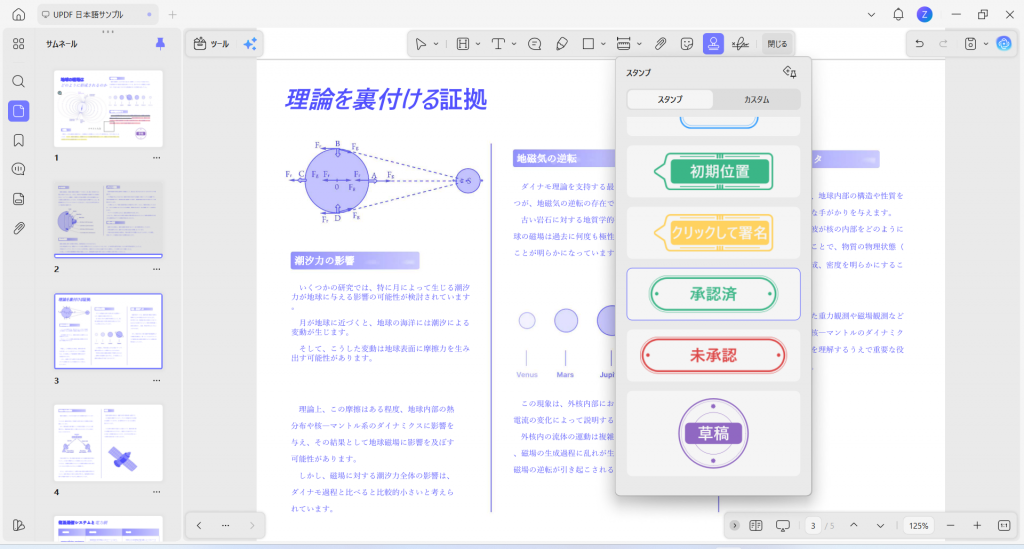
Task: Click the page number field showing 3
Action: pos(813,525)
